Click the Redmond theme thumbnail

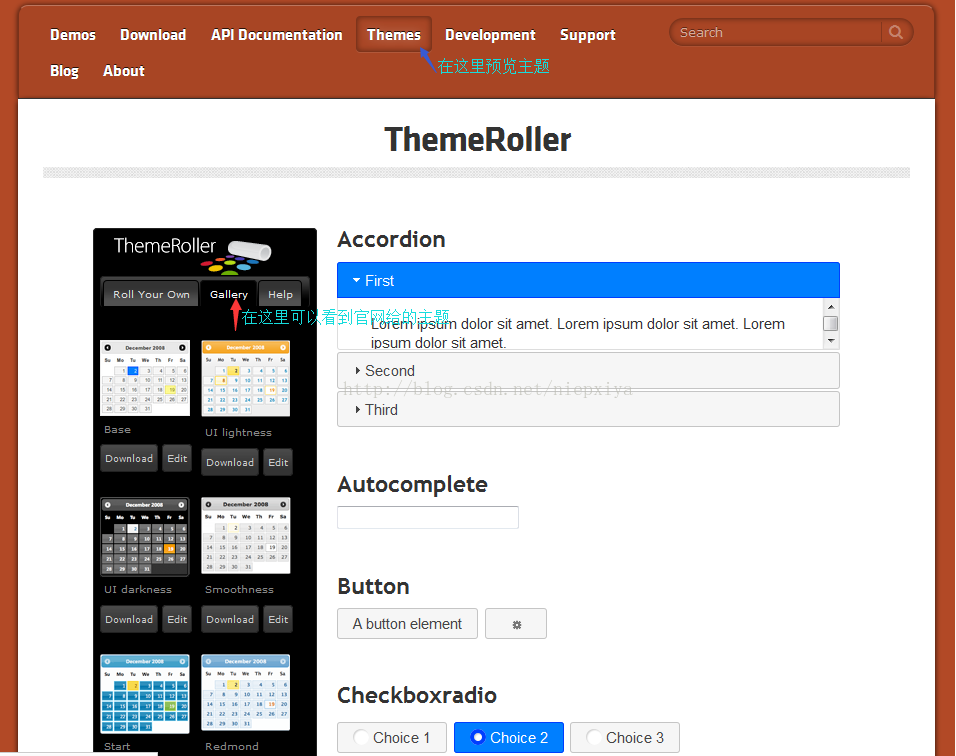click(x=246, y=693)
